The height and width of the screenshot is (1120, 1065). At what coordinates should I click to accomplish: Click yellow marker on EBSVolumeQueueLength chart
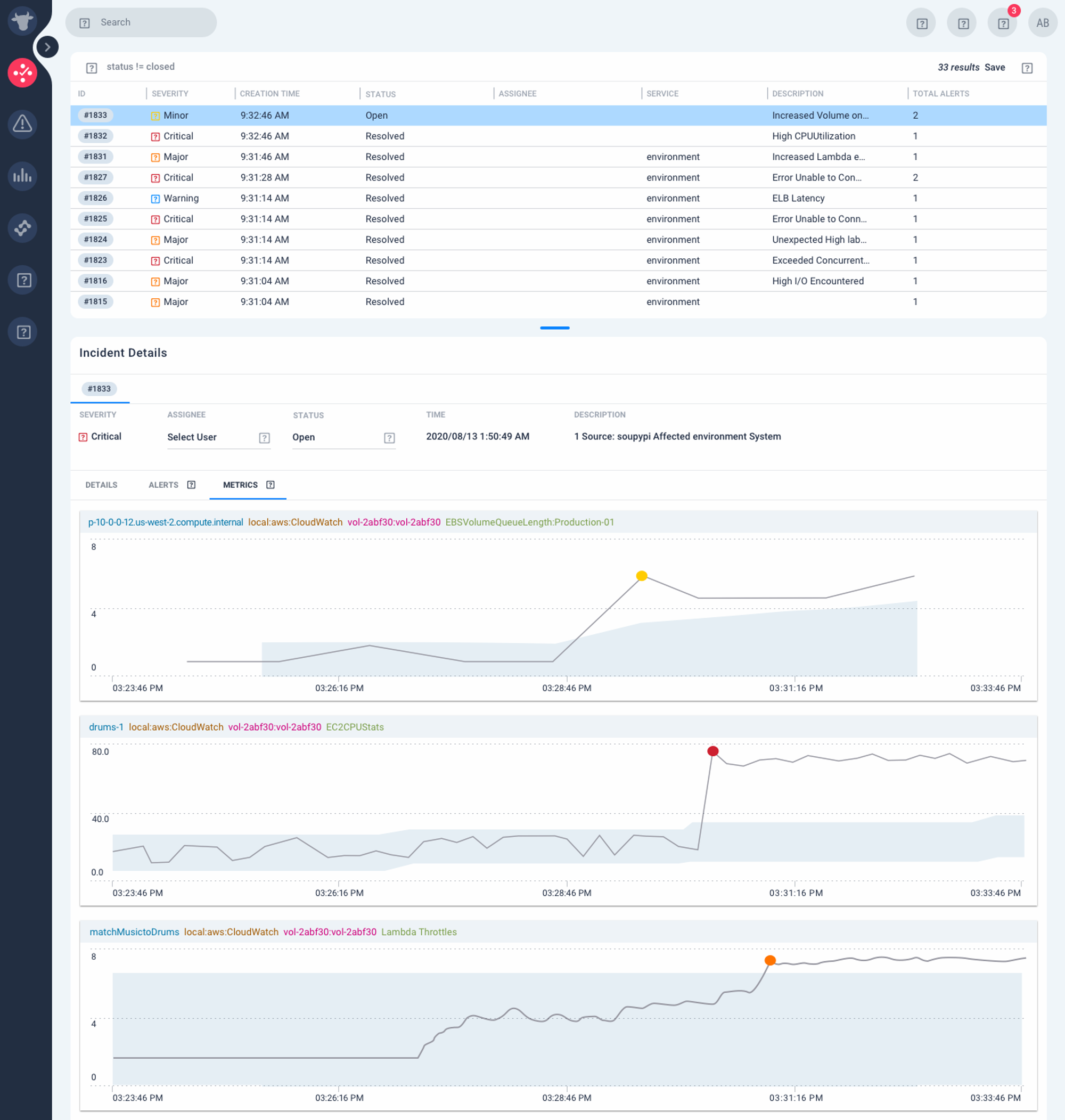click(642, 576)
